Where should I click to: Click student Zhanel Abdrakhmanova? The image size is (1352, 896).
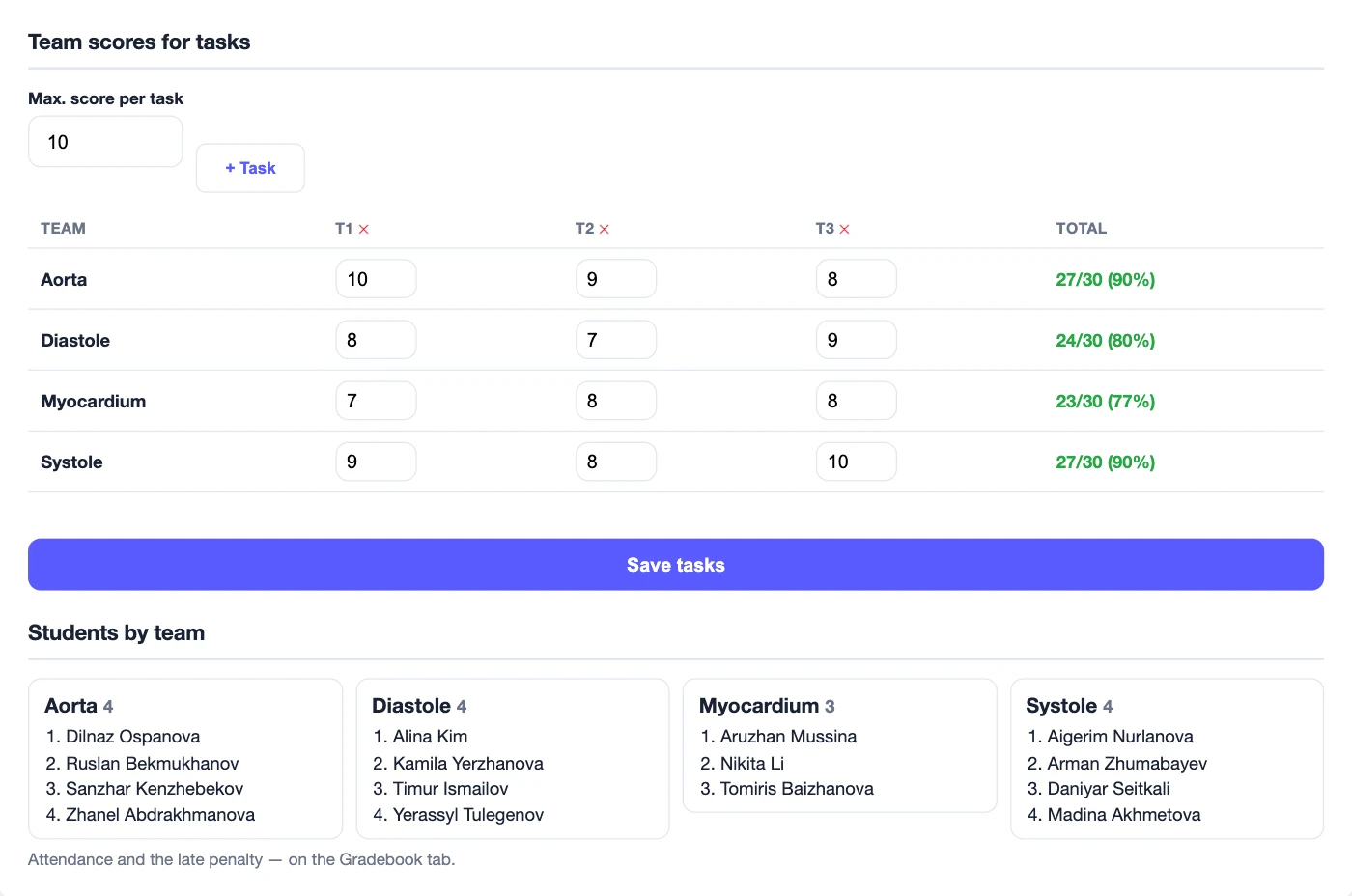coord(160,815)
